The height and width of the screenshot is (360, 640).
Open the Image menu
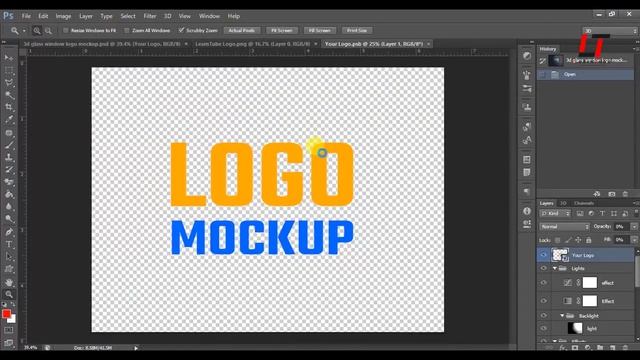click(63, 16)
